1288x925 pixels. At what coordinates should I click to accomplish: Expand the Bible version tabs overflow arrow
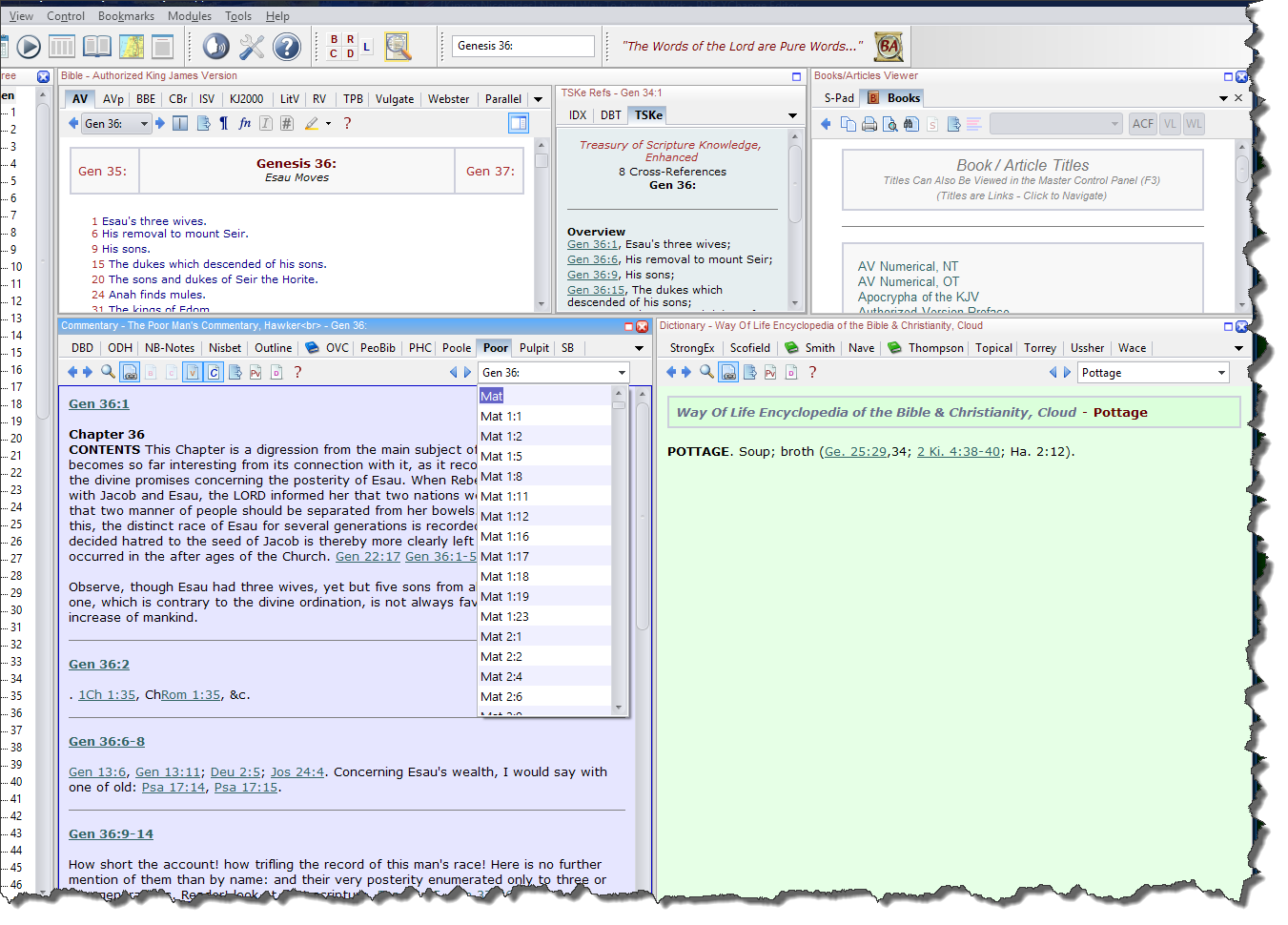538,99
